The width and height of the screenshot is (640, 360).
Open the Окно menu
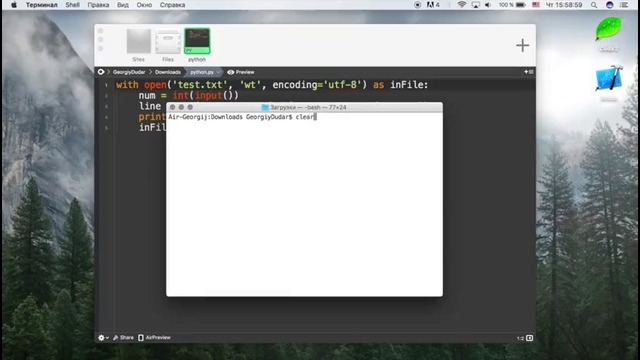tap(144, 5)
